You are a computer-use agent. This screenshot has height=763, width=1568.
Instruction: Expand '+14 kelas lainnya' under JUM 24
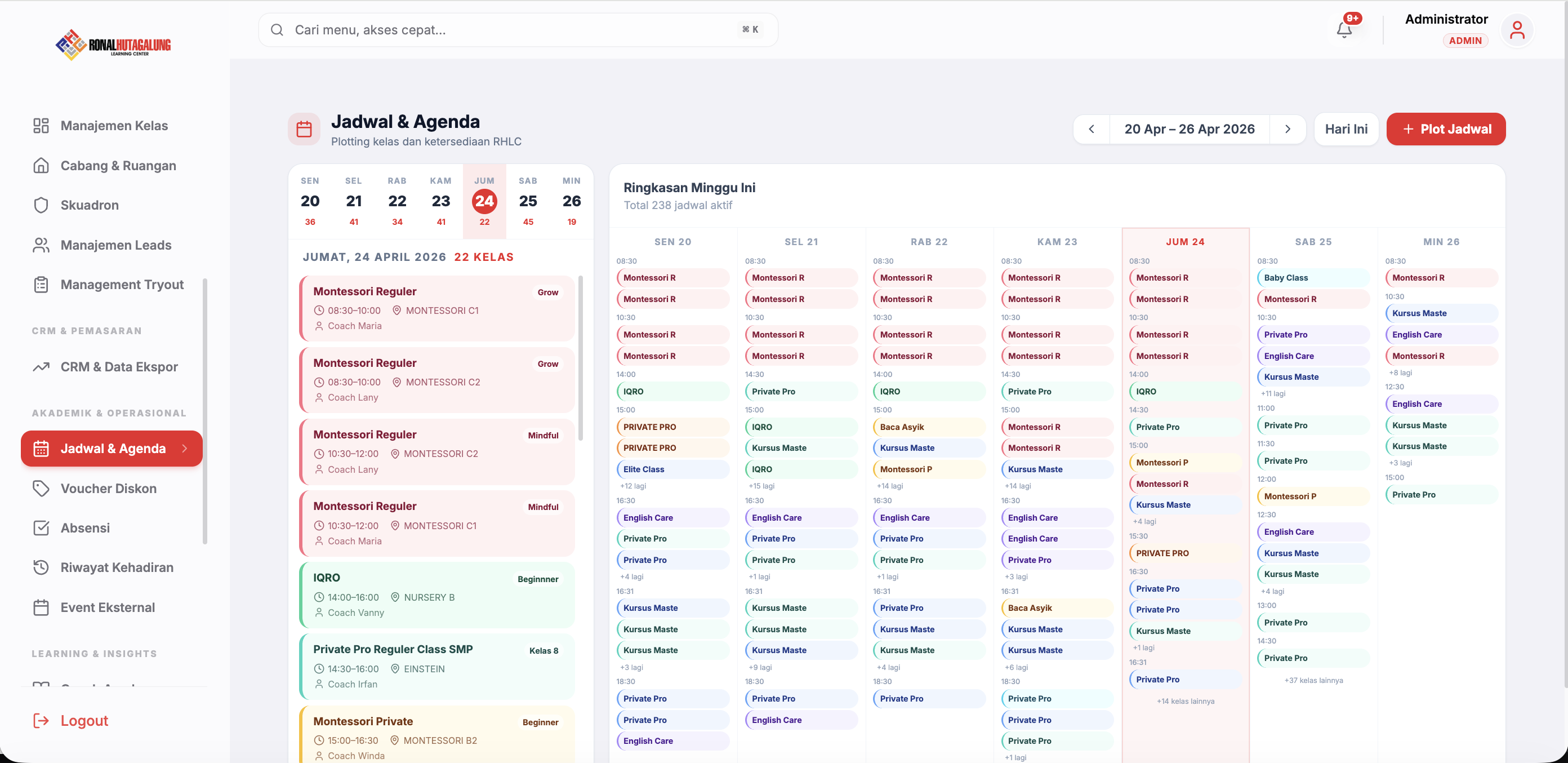[1185, 701]
